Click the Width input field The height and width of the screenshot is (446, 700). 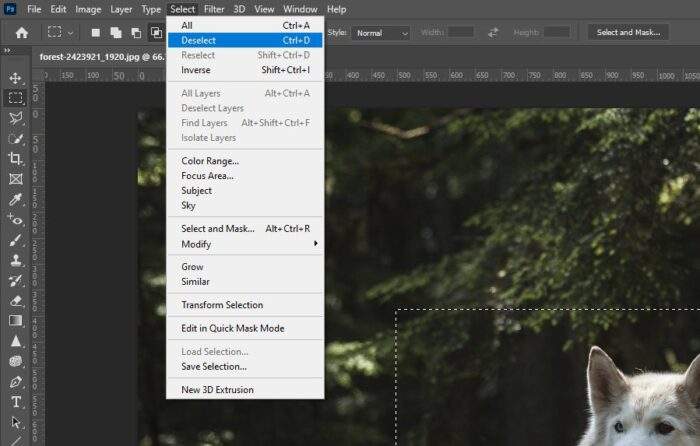461,32
